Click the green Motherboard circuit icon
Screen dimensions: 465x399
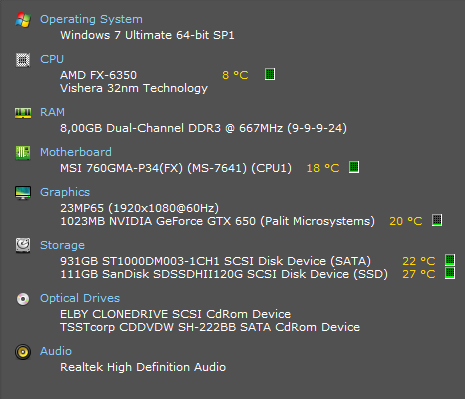[x=23, y=153]
